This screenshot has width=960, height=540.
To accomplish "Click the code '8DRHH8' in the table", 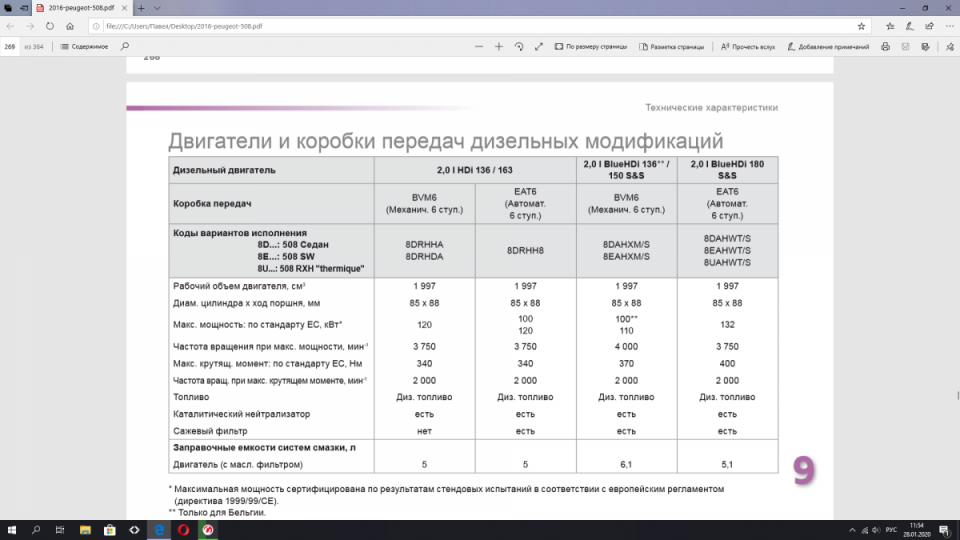I will tap(525, 250).
